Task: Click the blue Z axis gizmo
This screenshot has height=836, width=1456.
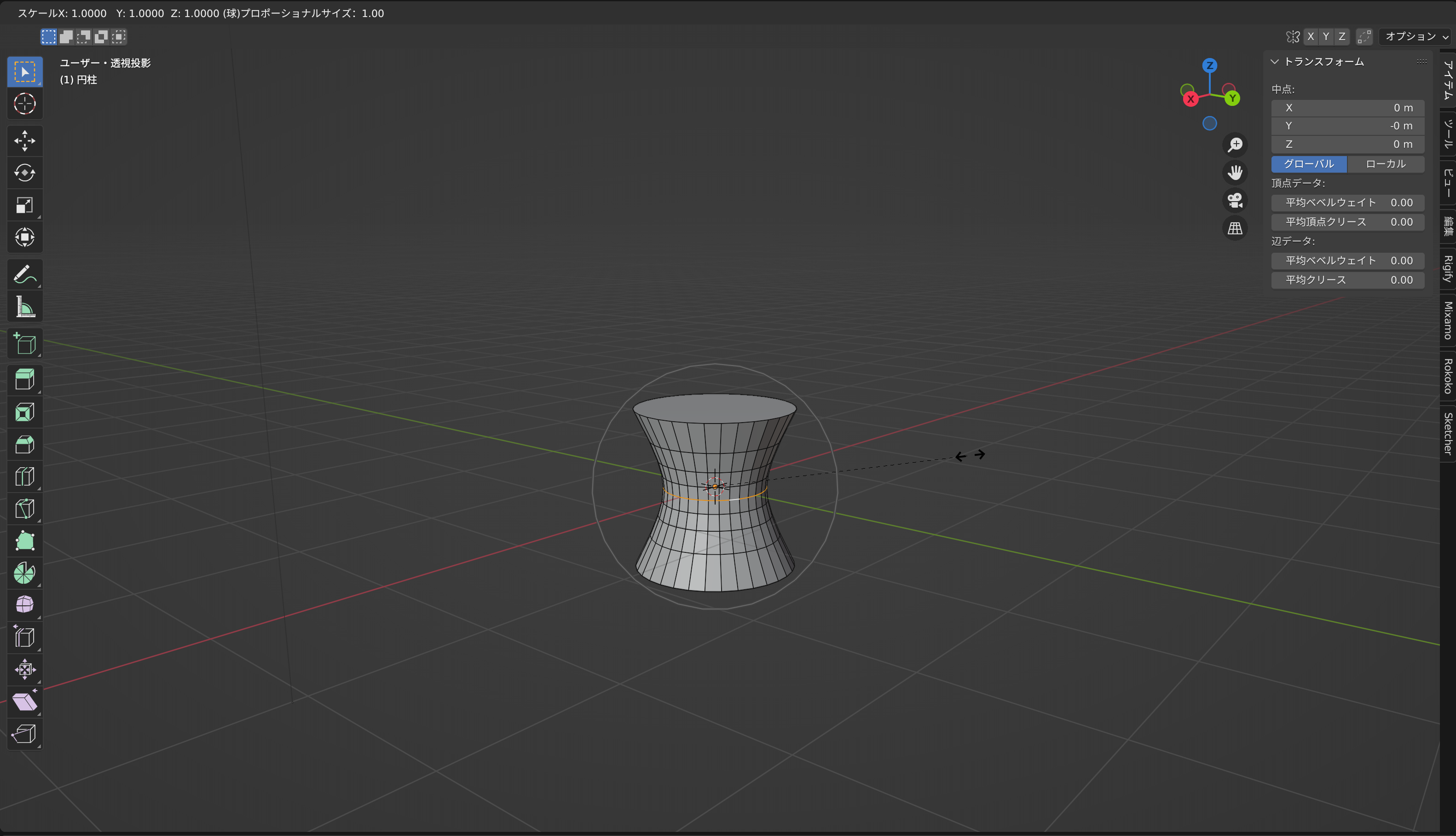Action: click(1210, 65)
